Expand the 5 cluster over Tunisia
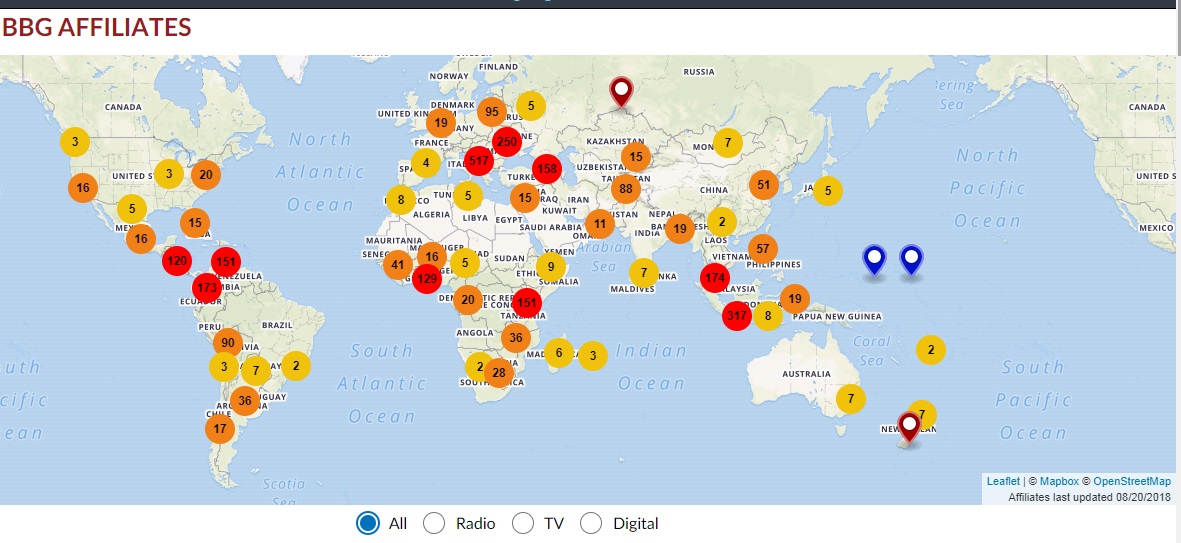 click(x=468, y=196)
